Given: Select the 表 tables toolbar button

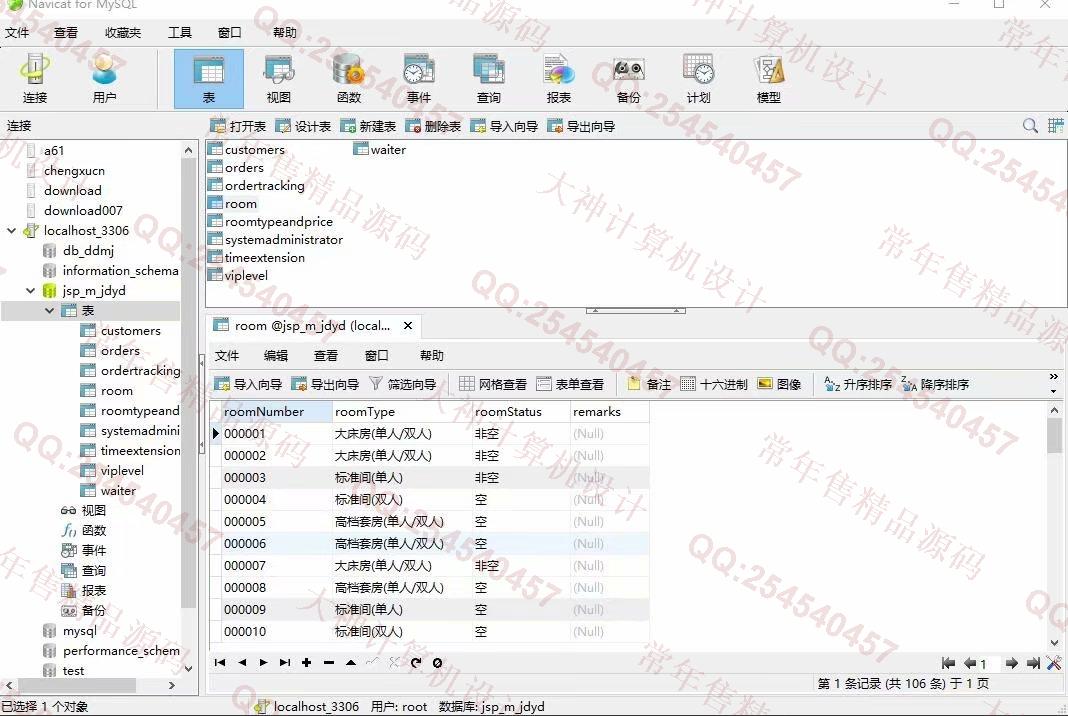Looking at the screenshot, I should point(208,78).
